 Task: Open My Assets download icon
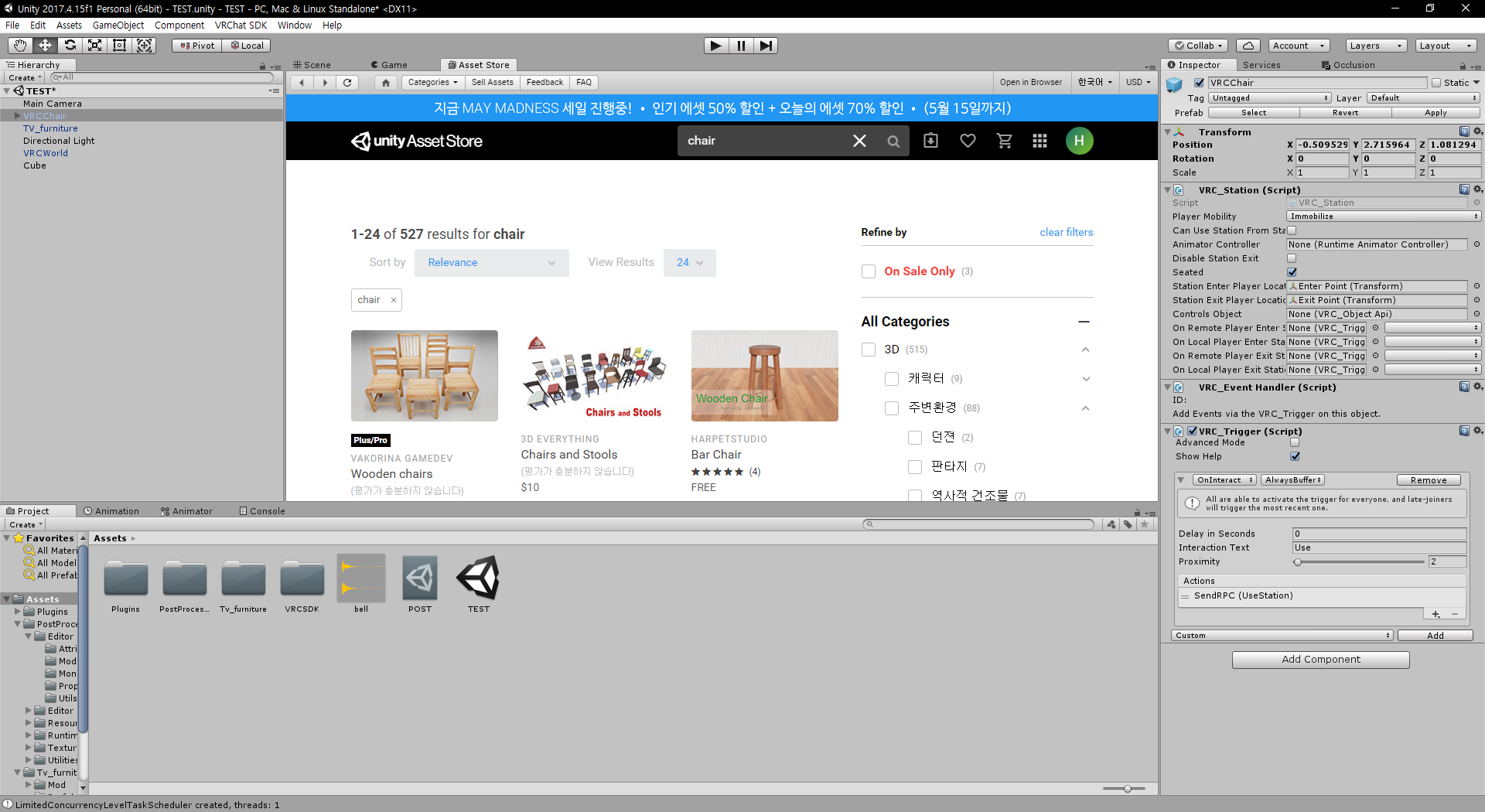(930, 140)
